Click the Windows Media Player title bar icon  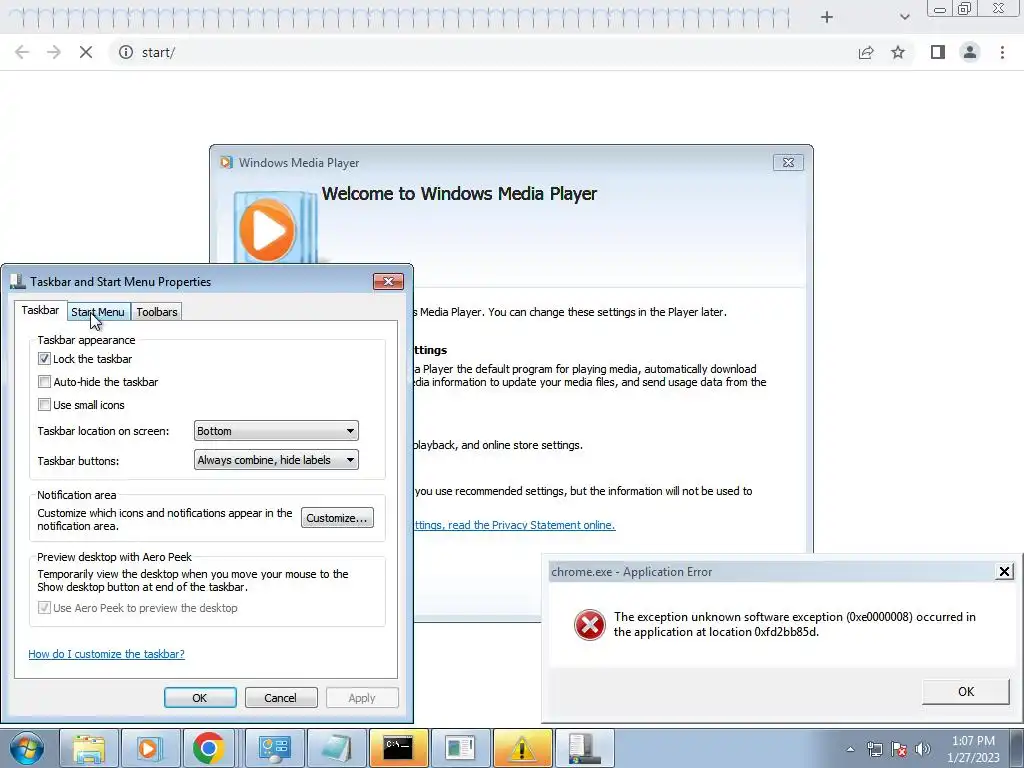226,163
